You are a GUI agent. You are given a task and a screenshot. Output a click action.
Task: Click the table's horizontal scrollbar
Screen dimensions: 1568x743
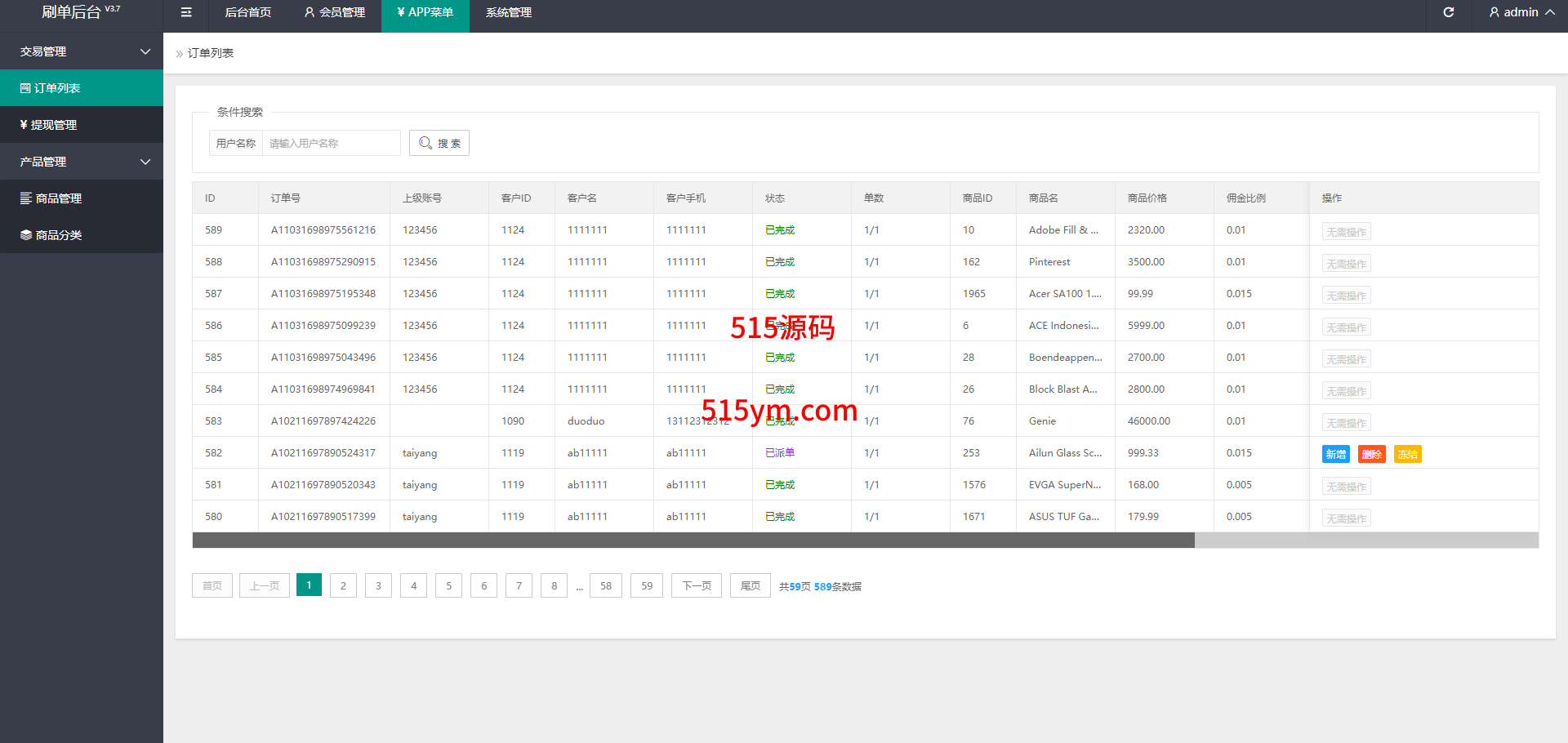[693, 541]
